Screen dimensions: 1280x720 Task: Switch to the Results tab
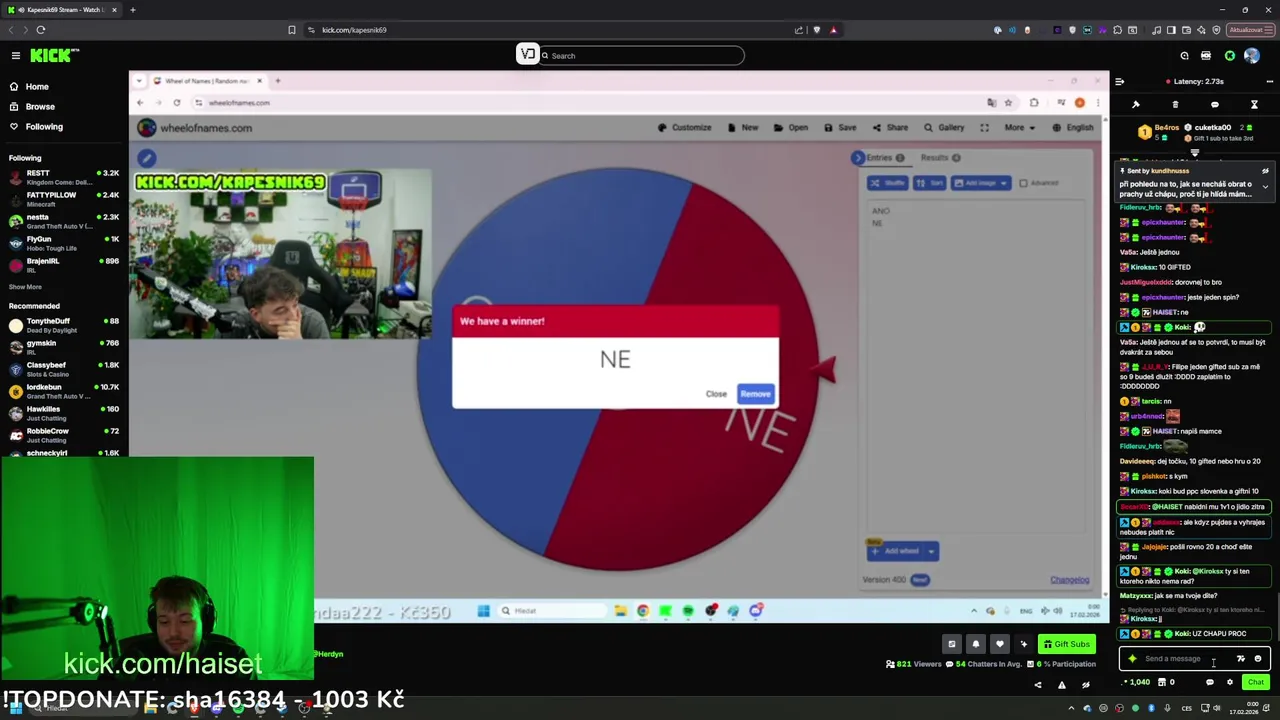(x=940, y=158)
